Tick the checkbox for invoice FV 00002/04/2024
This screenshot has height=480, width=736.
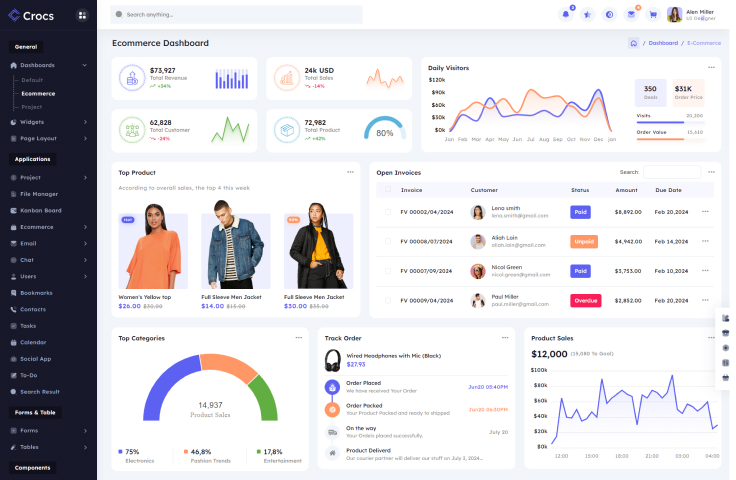(387, 212)
